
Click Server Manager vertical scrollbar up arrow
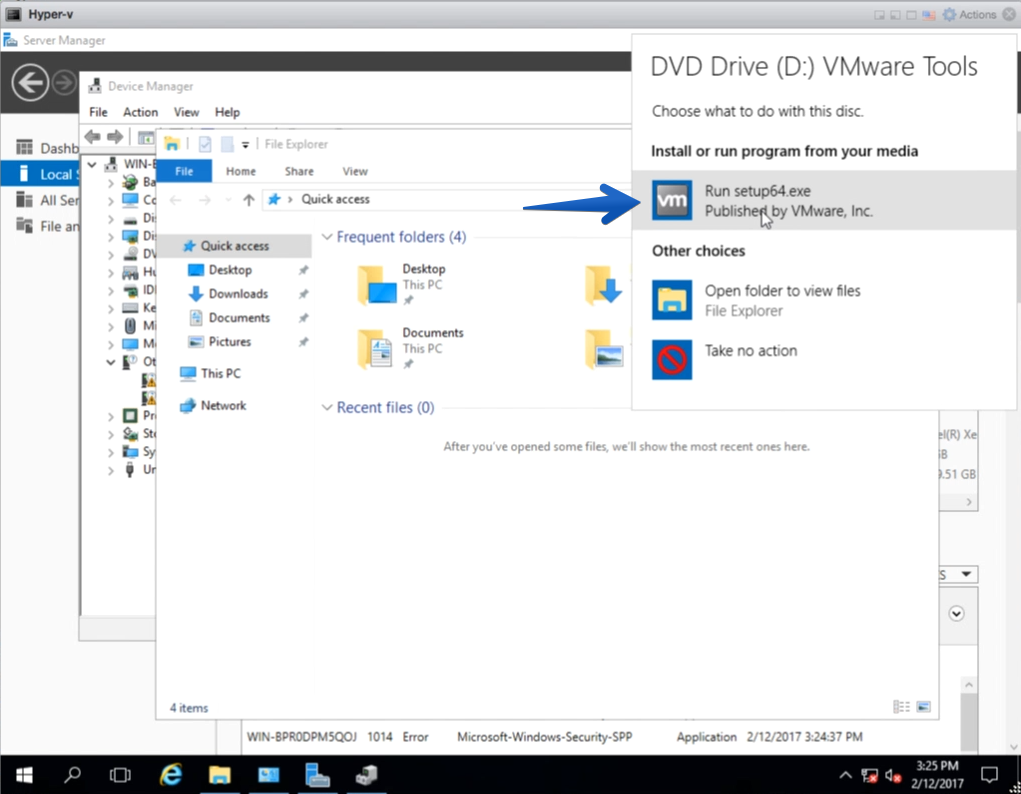pyautogui.click(x=969, y=685)
